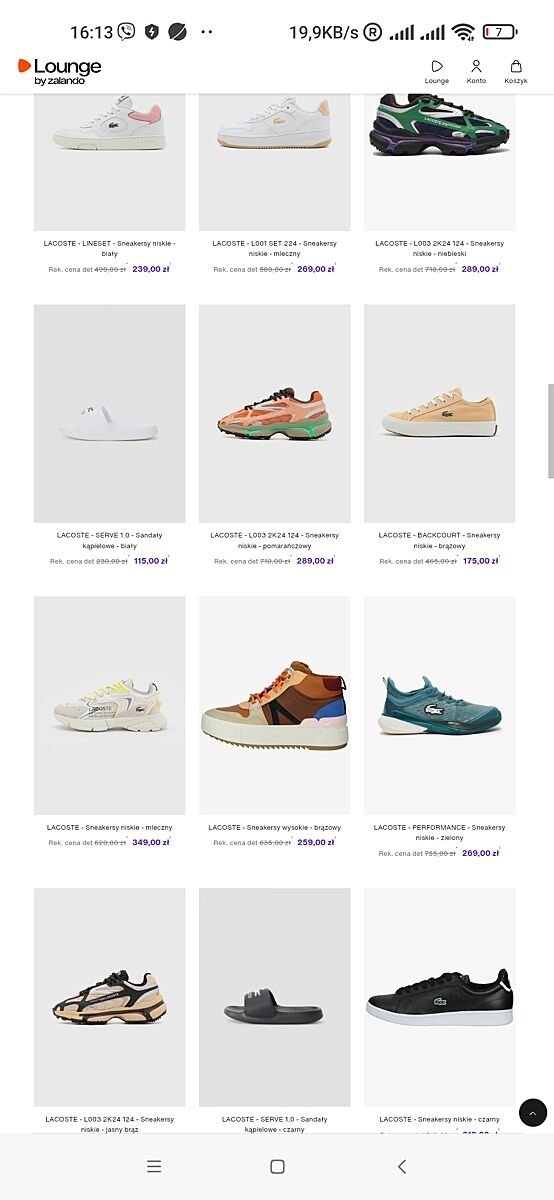The image size is (554, 1200).
Task: Open Lacoste L001 SET 224 mleczny link
Action: coord(275,248)
